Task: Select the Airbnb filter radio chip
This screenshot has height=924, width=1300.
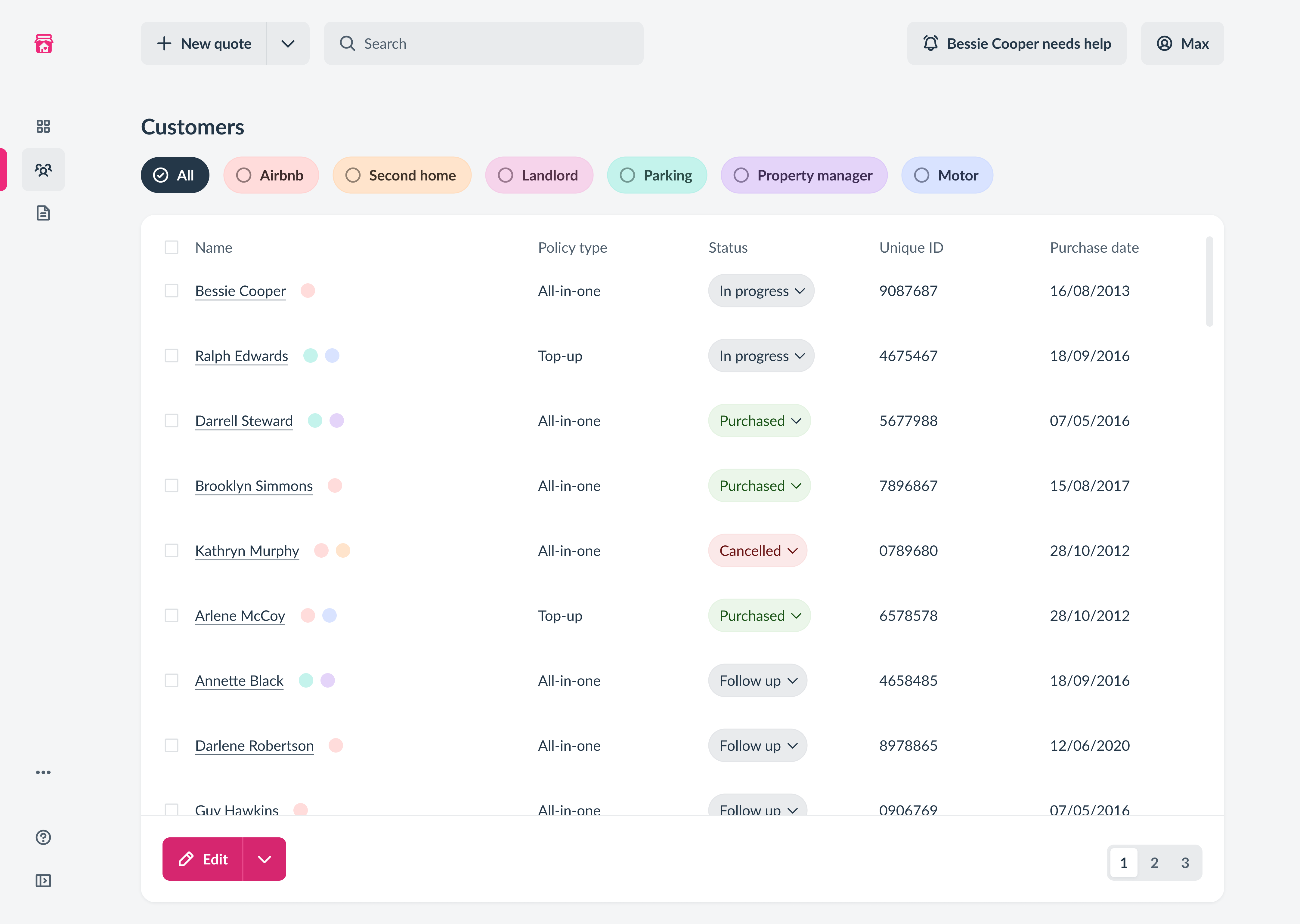Action: coord(270,175)
